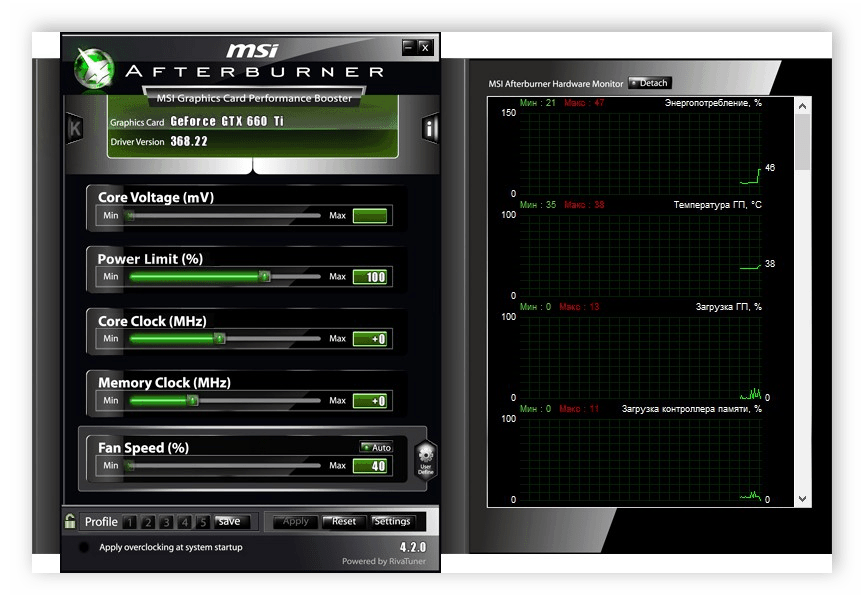The image size is (864, 605).
Task: Click the Fan Speed (%) label
Action: tap(143, 447)
